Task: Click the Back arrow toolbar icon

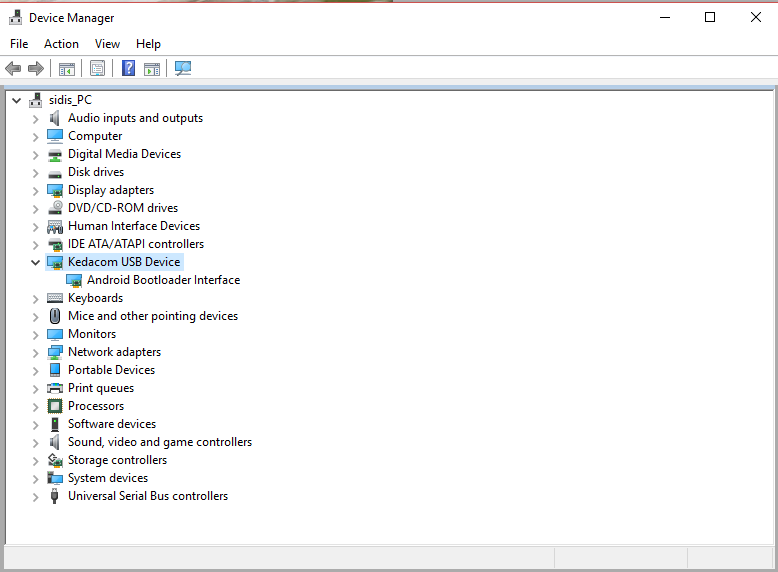Action: coord(13,68)
